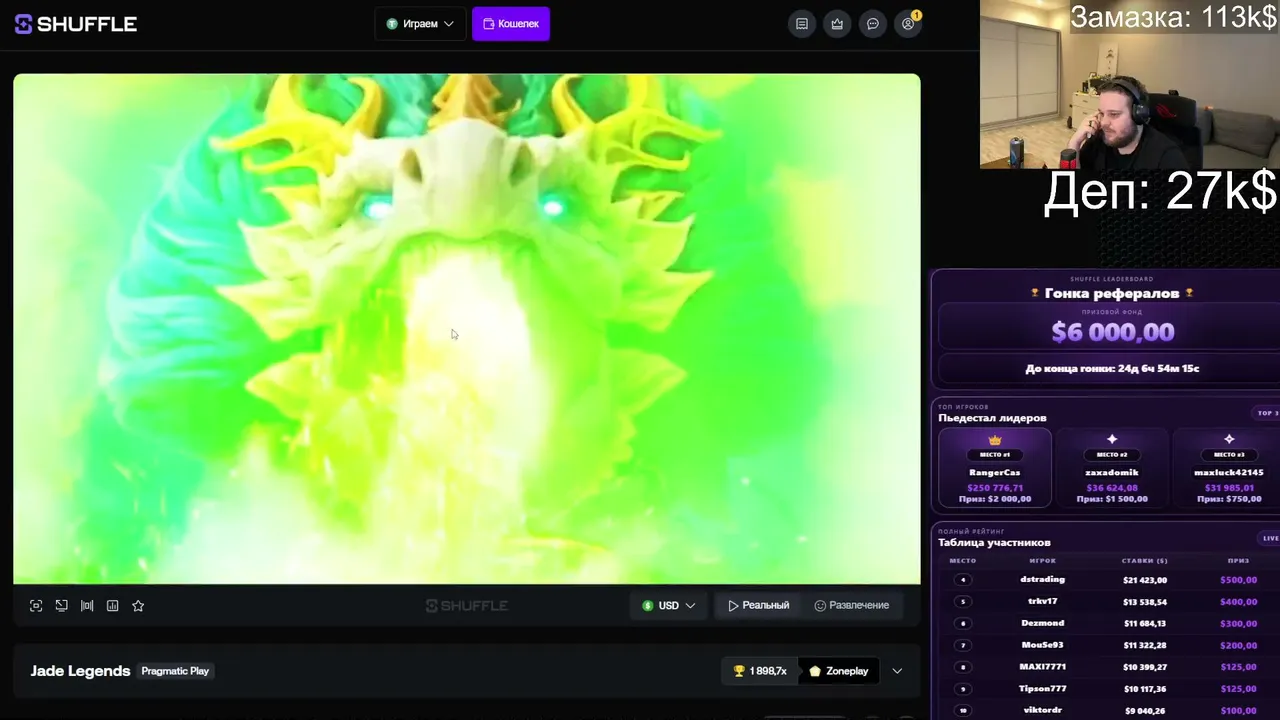Click the Гонка рефералов leaderboard title
Image resolution: width=1280 pixels, height=720 pixels.
[1112, 293]
